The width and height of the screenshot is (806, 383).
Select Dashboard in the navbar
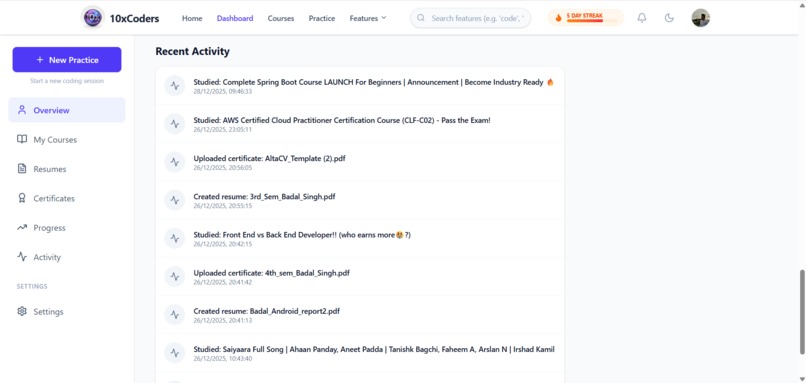235,18
